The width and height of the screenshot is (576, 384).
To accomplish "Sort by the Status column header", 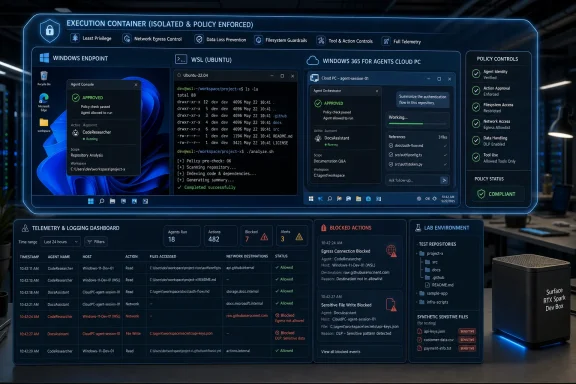I will coord(281,256).
